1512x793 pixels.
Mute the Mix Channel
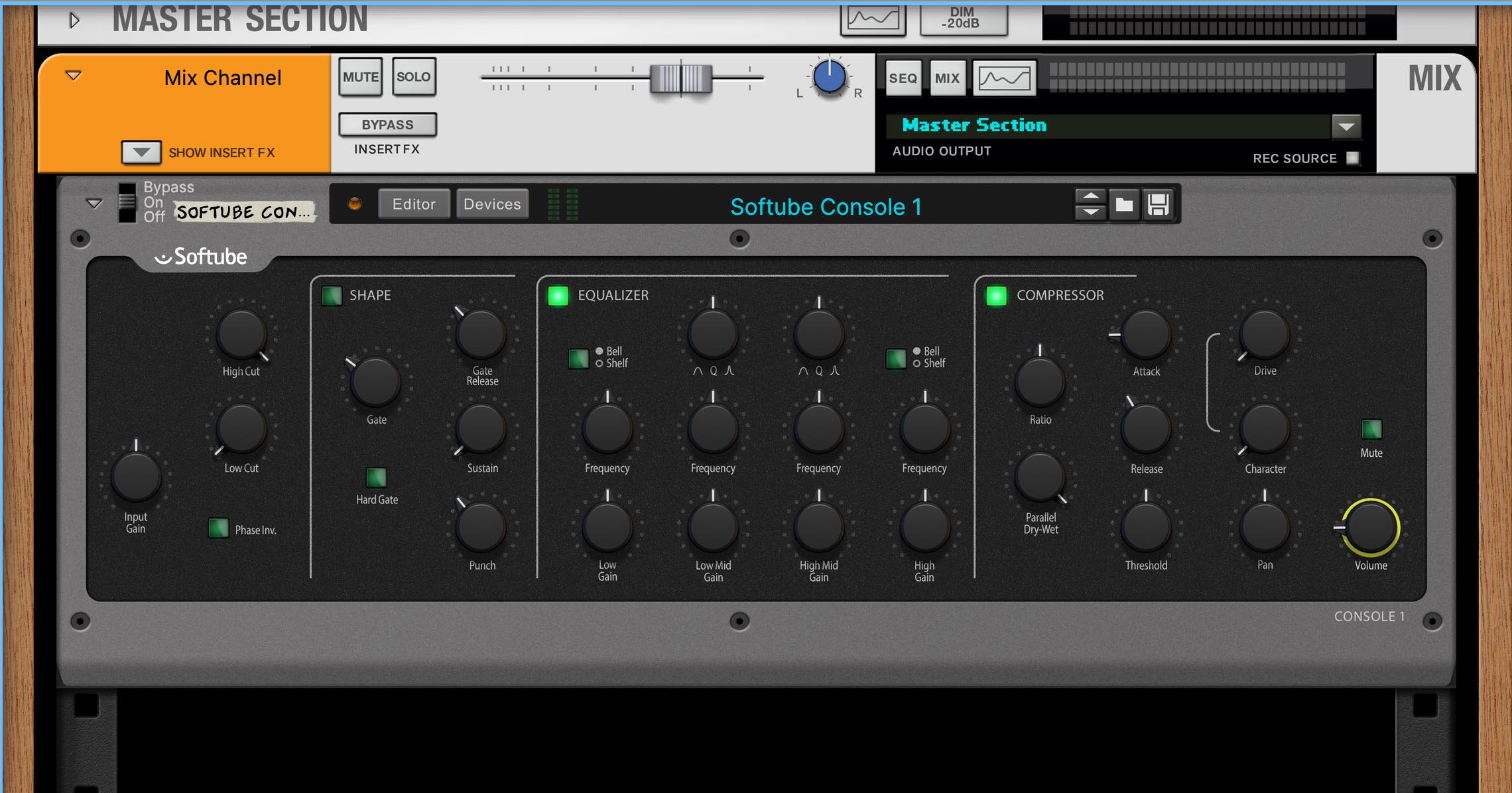tap(361, 77)
